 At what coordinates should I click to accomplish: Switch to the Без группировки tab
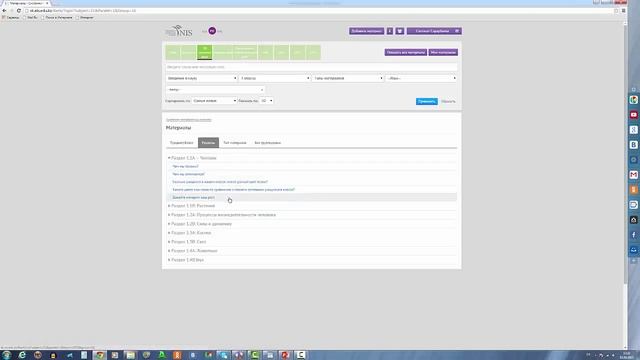[x=267, y=143]
